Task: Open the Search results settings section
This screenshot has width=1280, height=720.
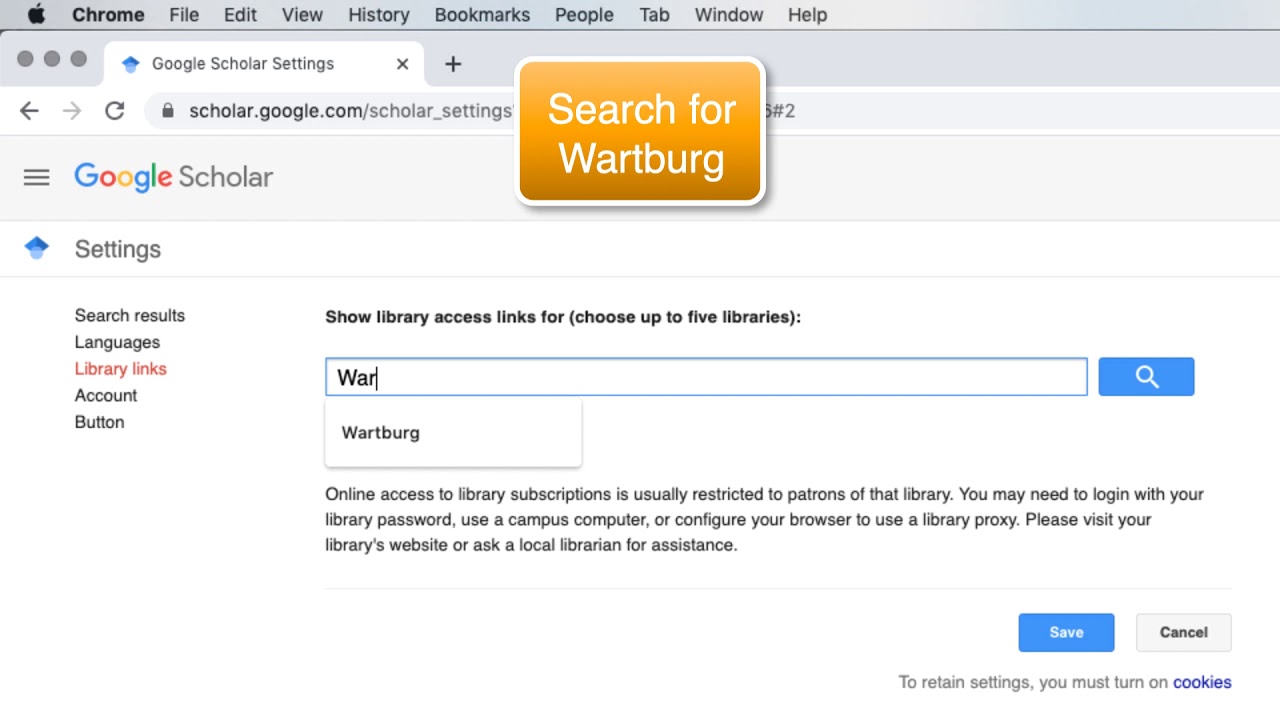Action: (130, 315)
